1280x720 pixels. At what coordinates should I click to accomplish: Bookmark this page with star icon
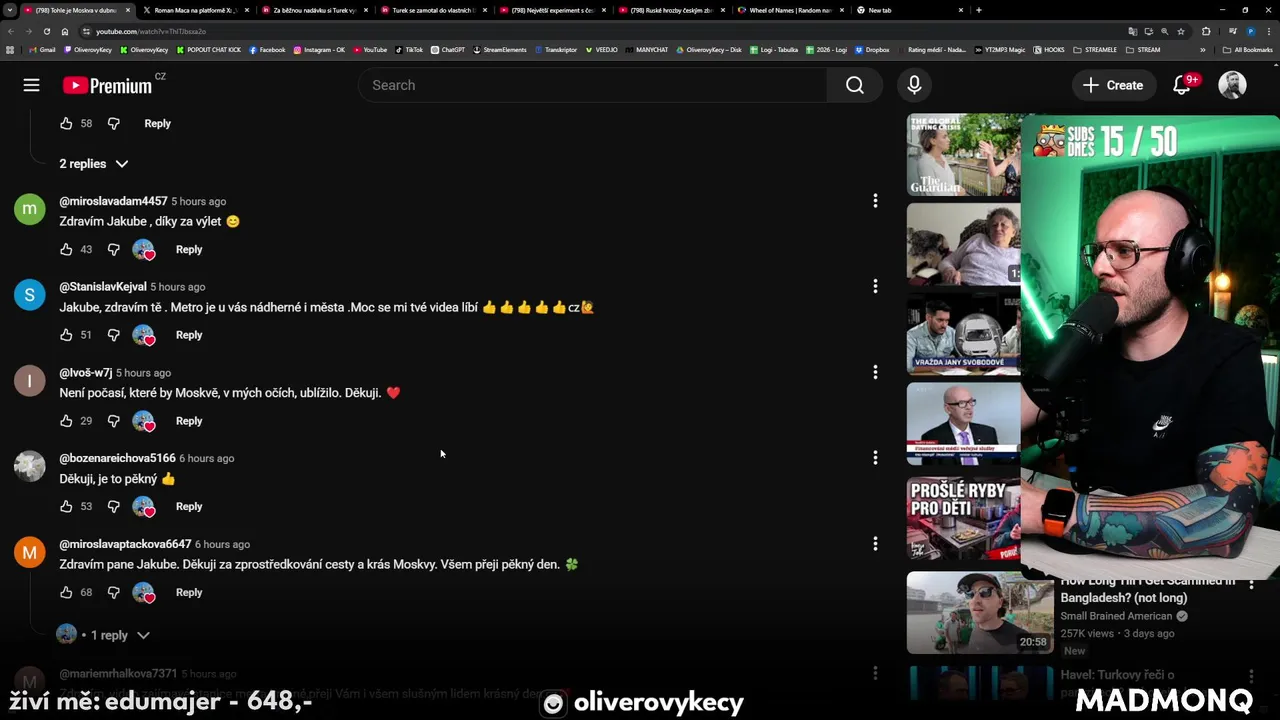click(x=1180, y=31)
